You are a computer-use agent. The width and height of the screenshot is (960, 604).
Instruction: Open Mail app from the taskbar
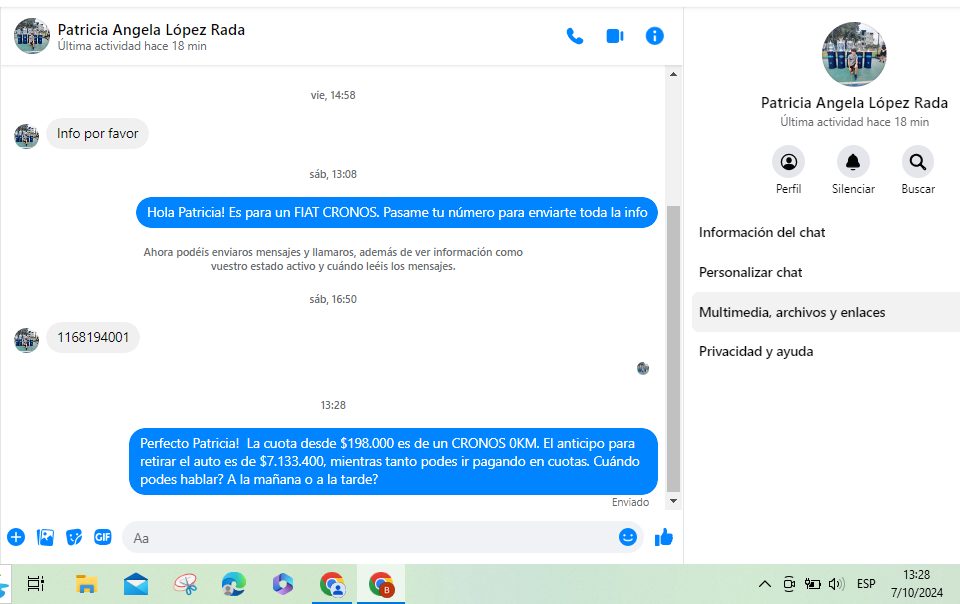pyautogui.click(x=136, y=584)
